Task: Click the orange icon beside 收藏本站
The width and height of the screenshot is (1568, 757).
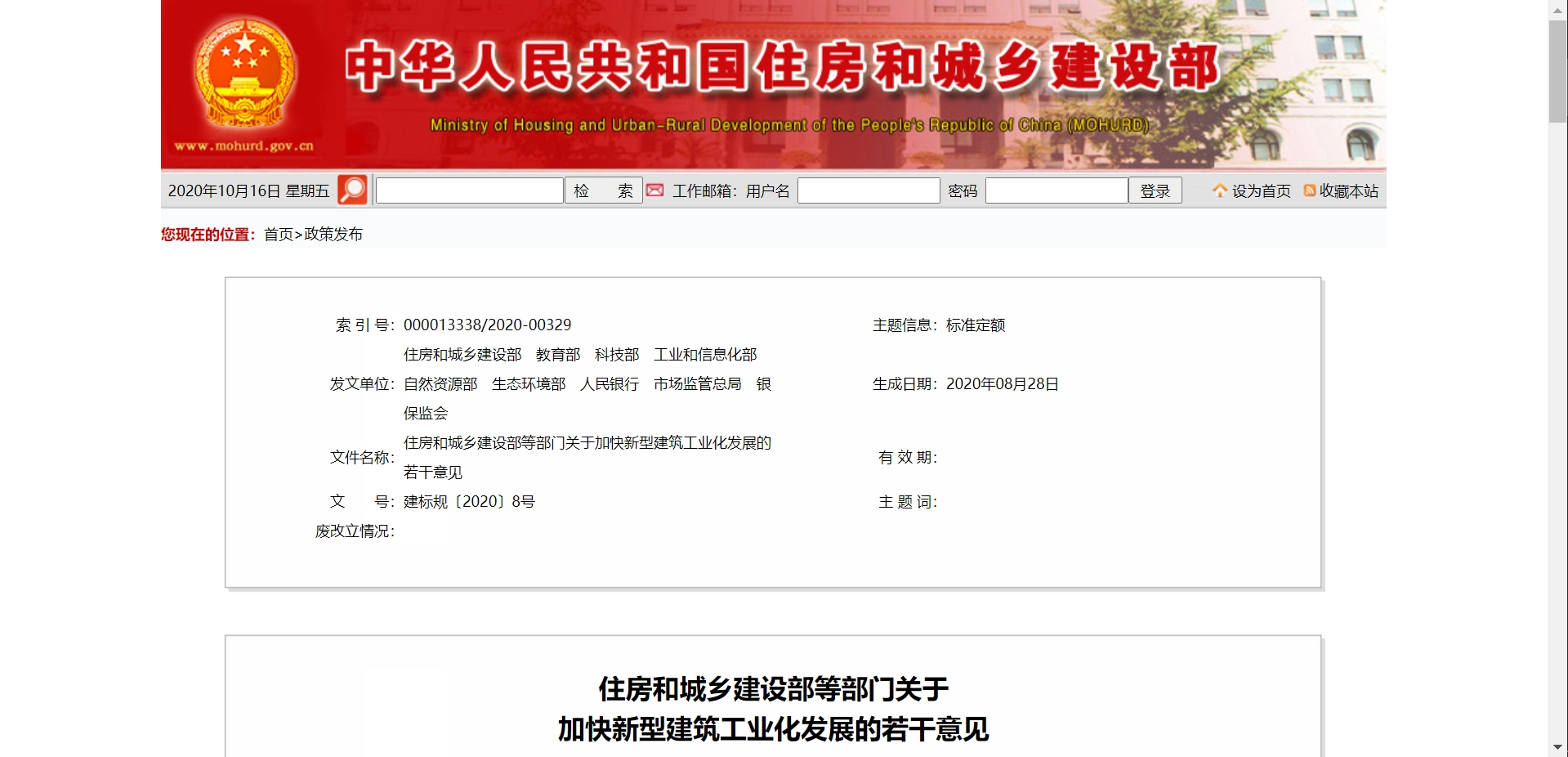Action: click(1310, 190)
